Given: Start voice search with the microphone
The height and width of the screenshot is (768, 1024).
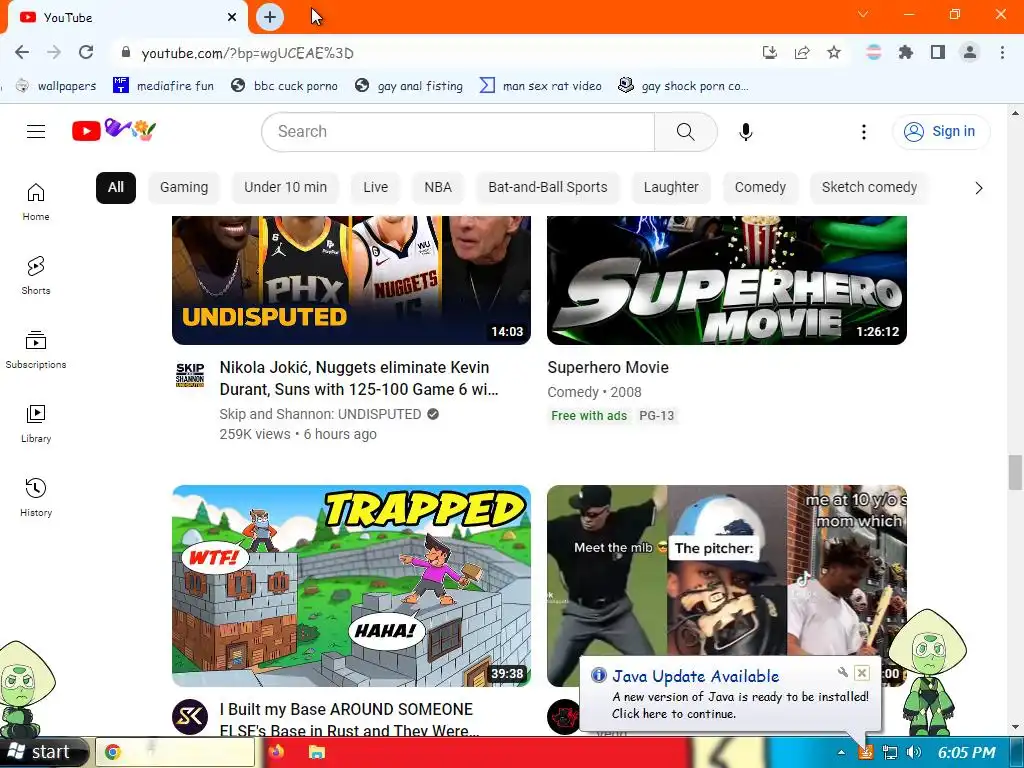Looking at the screenshot, I should click(745, 131).
